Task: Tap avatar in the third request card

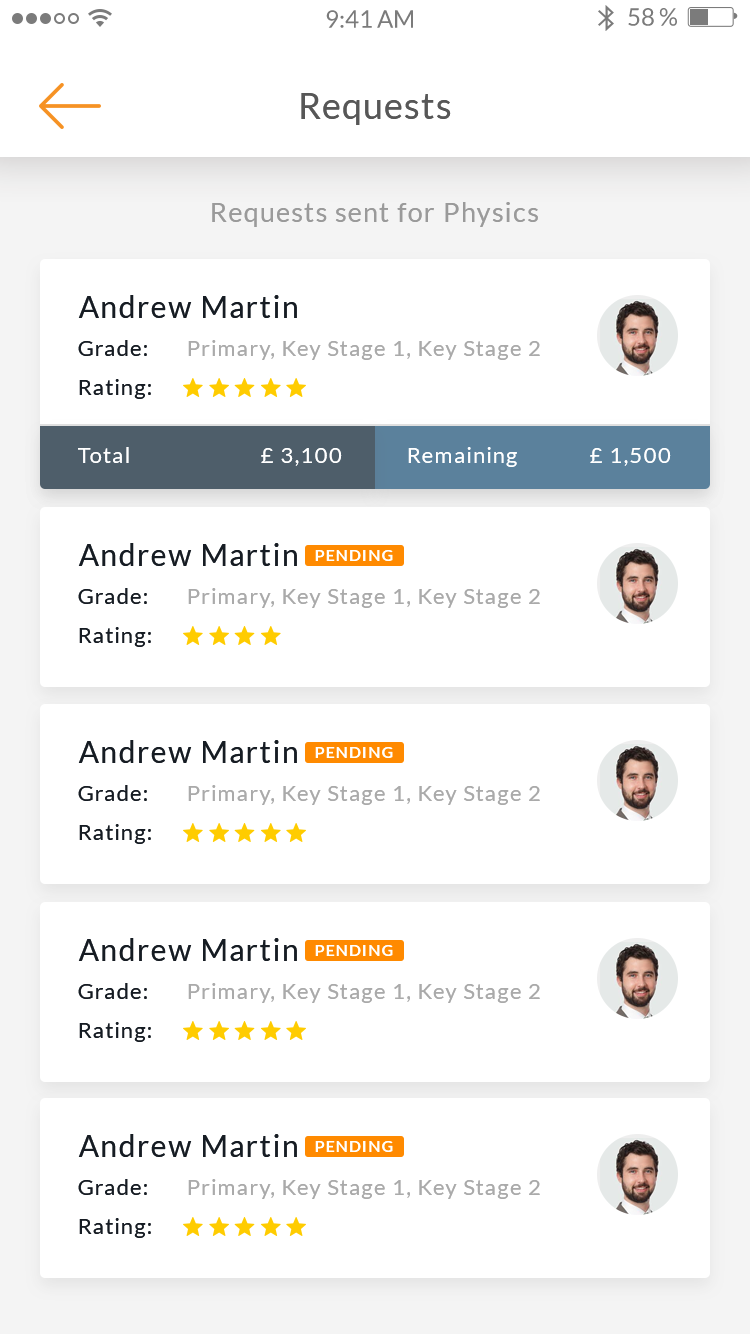Action: (x=637, y=780)
